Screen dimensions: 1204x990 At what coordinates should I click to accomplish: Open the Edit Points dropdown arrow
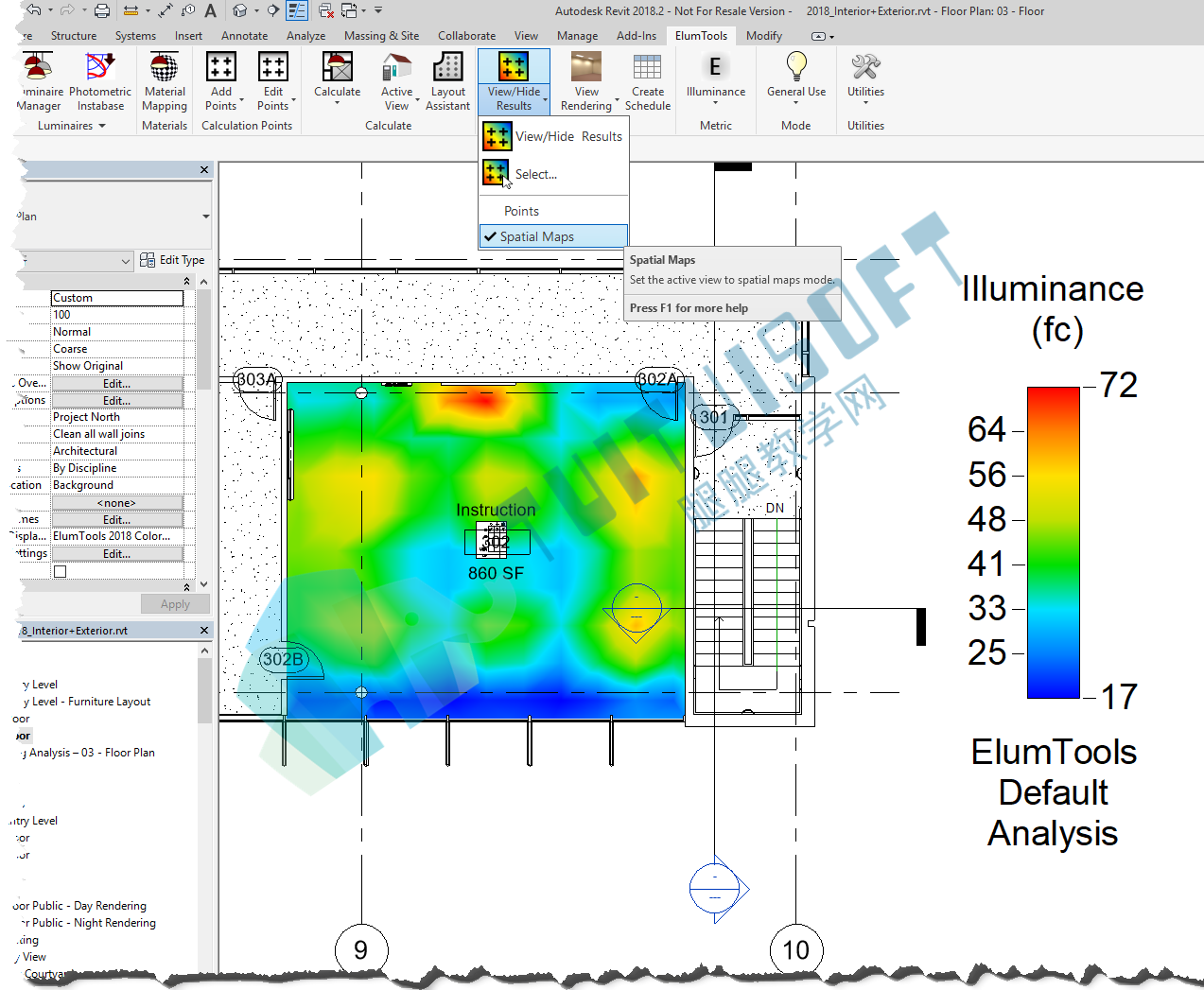[x=294, y=99]
